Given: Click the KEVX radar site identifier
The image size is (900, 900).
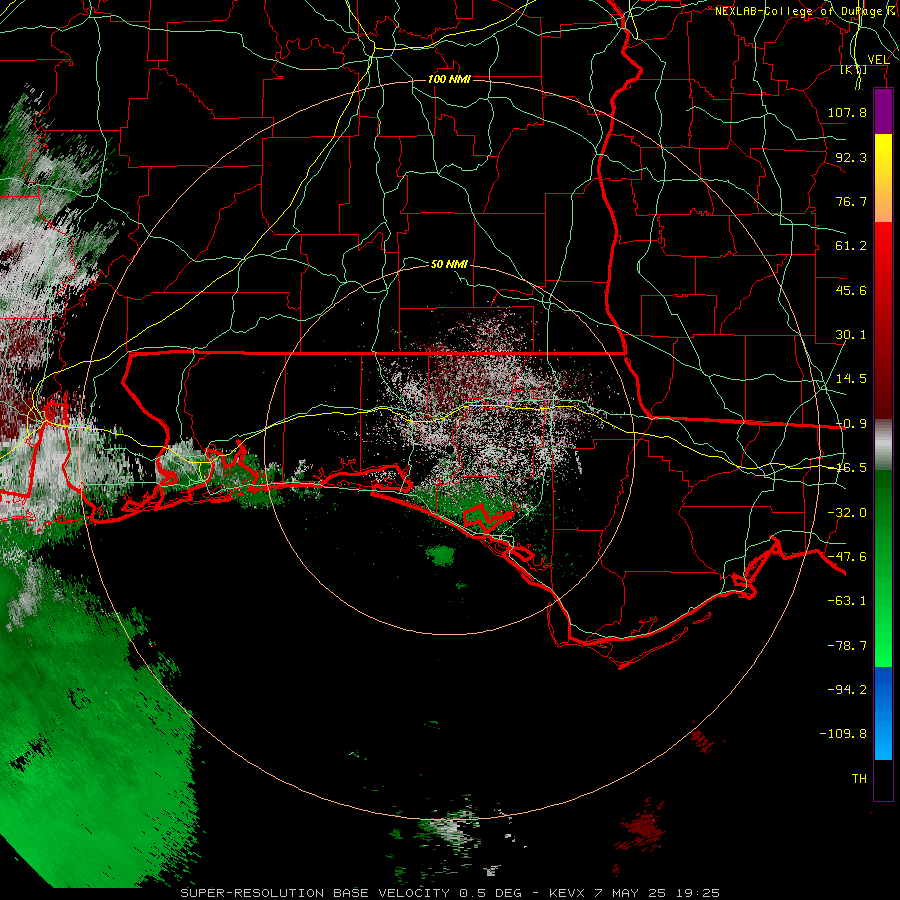Looking at the screenshot, I should pyautogui.click(x=567, y=893).
